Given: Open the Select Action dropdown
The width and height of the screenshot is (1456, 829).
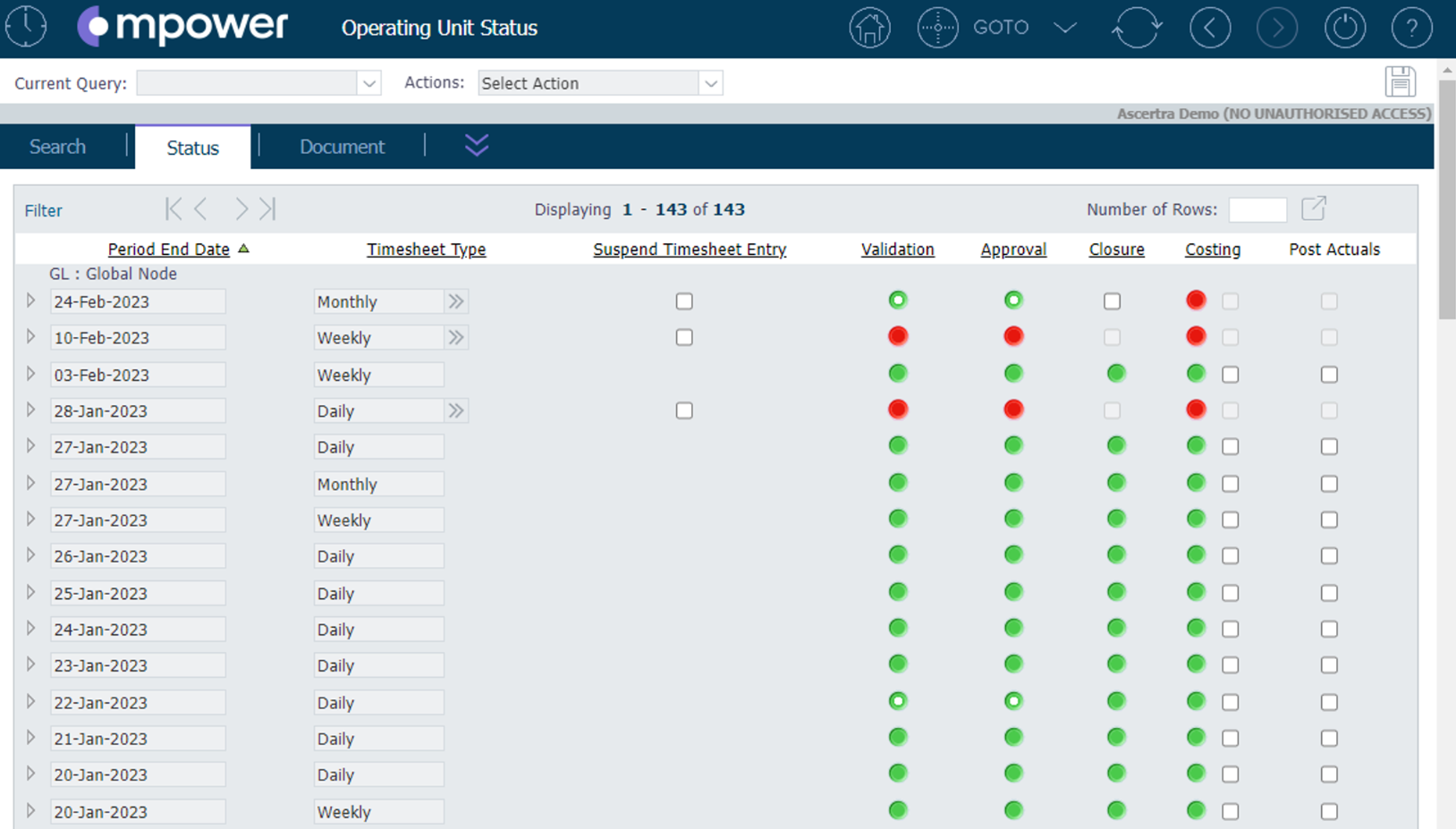Looking at the screenshot, I should [710, 82].
